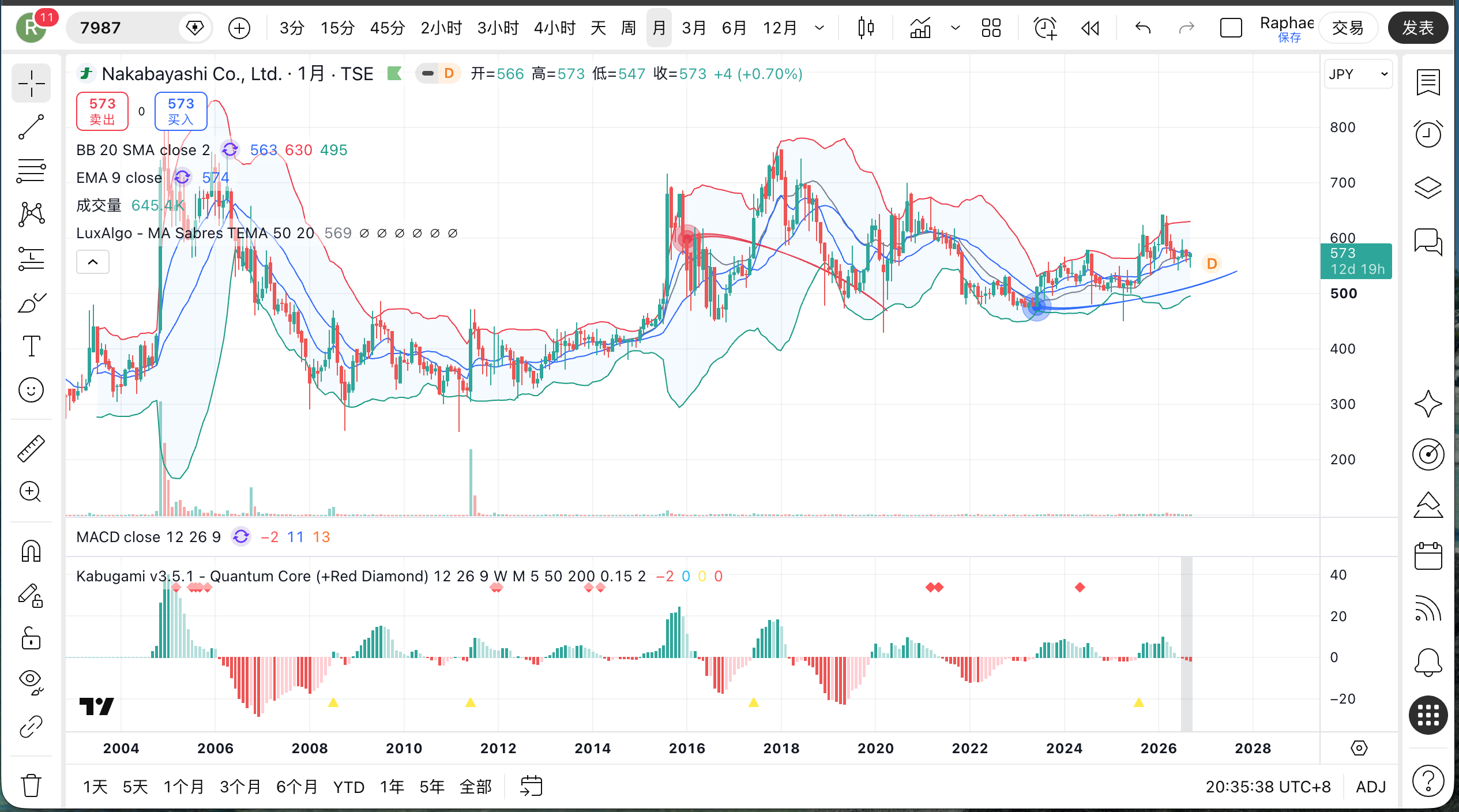Switch to the 4小时 interval
Image resolution: width=1459 pixels, height=812 pixels.
click(x=555, y=28)
